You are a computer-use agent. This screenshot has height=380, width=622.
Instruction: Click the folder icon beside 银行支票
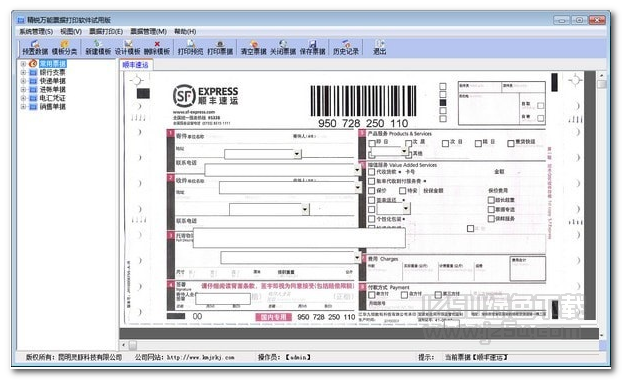coord(33,73)
